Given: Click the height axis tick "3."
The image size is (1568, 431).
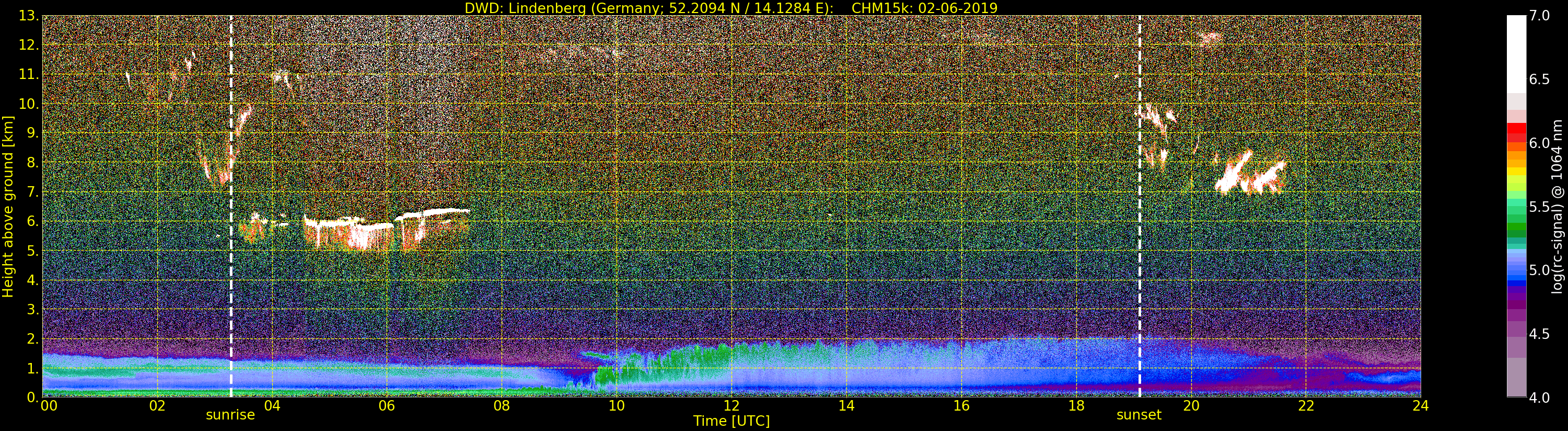Looking at the screenshot, I should [32, 309].
